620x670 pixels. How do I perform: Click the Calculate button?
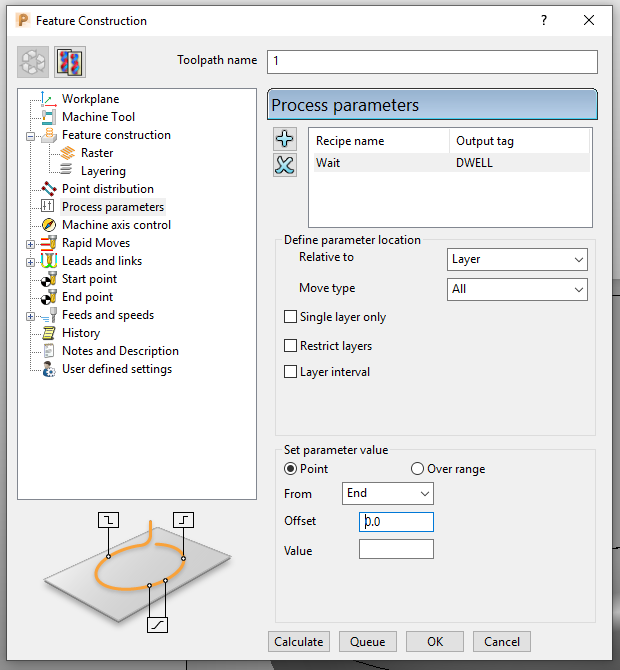click(x=299, y=642)
